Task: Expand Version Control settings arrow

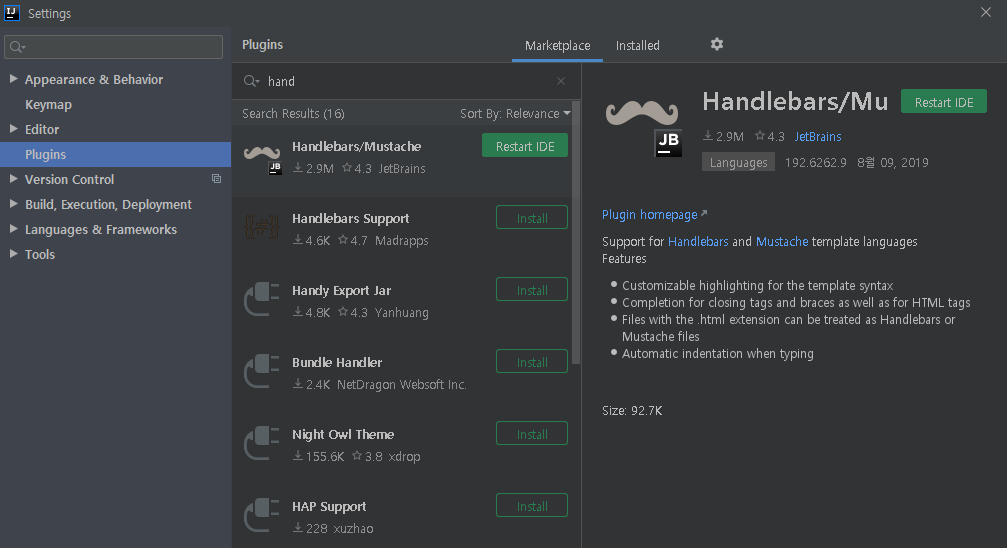Action: click(x=13, y=179)
